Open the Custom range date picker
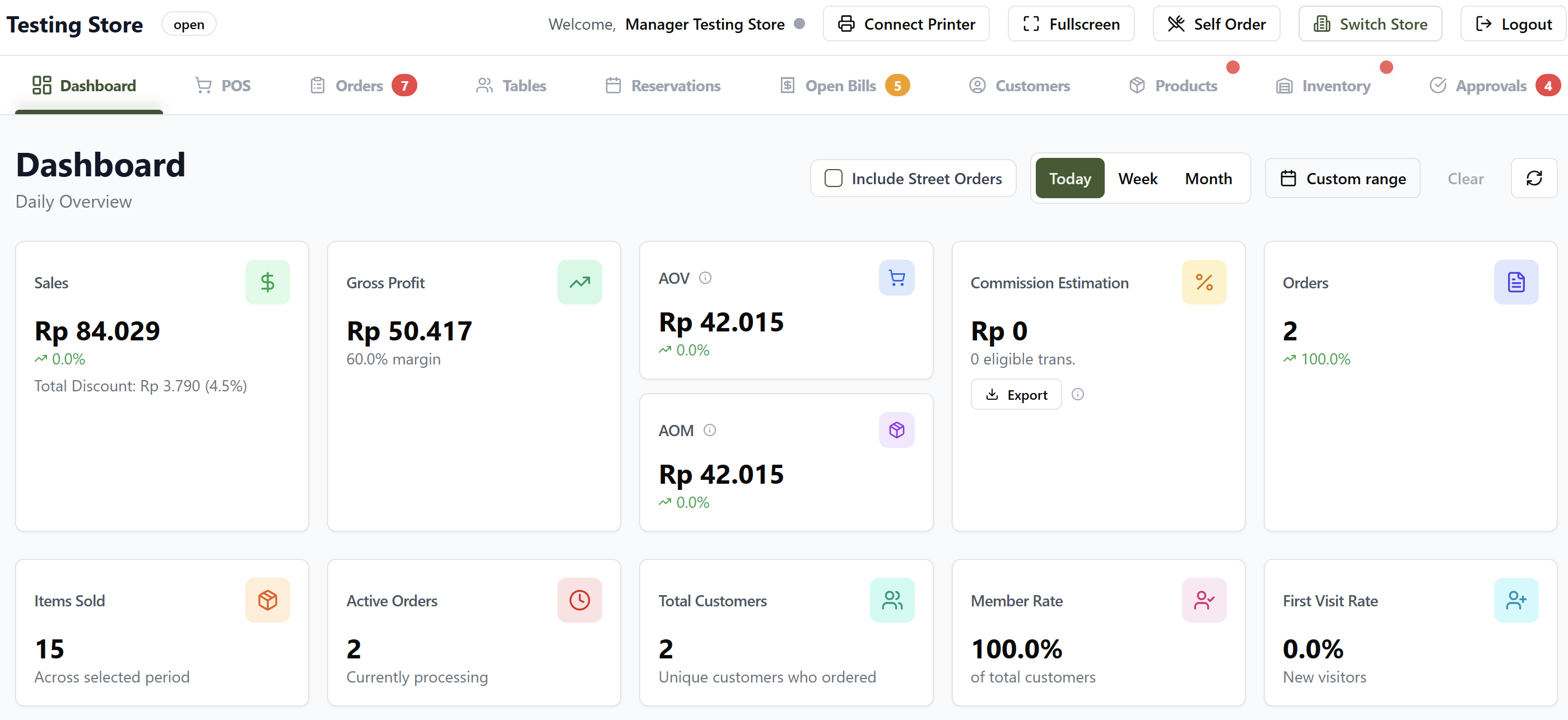1568x720 pixels. tap(1342, 178)
